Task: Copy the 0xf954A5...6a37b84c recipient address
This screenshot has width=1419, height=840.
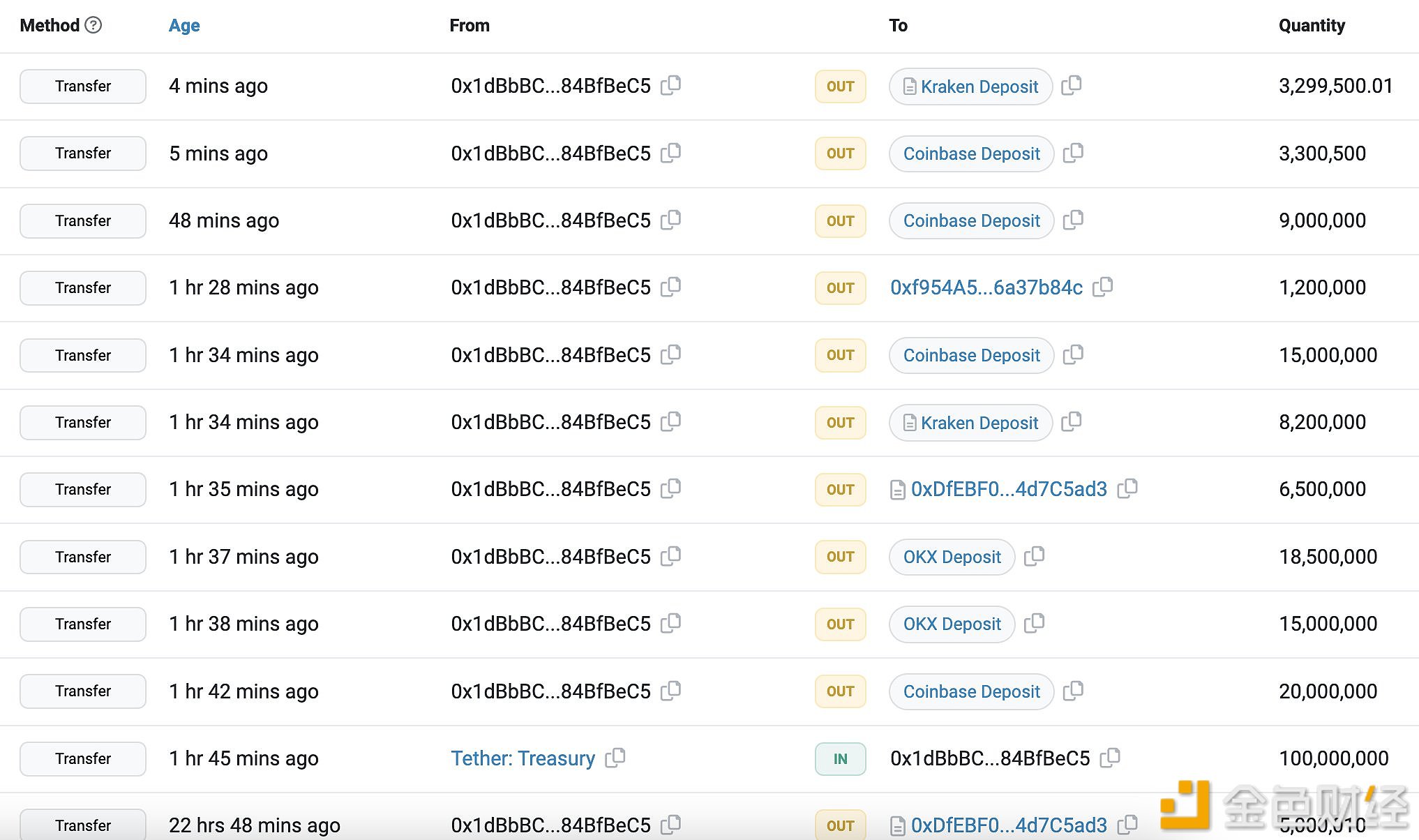Action: point(1103,287)
